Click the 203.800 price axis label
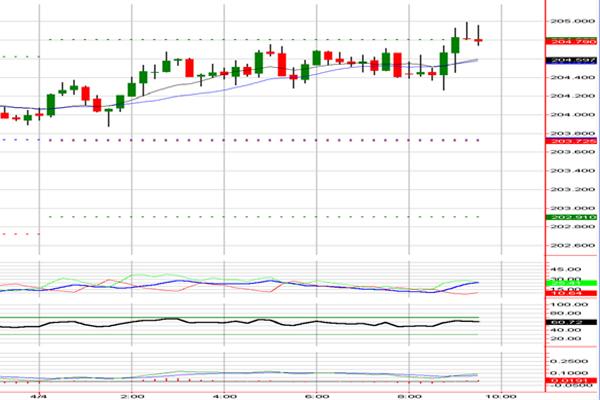The width and height of the screenshot is (600, 400). point(572,133)
